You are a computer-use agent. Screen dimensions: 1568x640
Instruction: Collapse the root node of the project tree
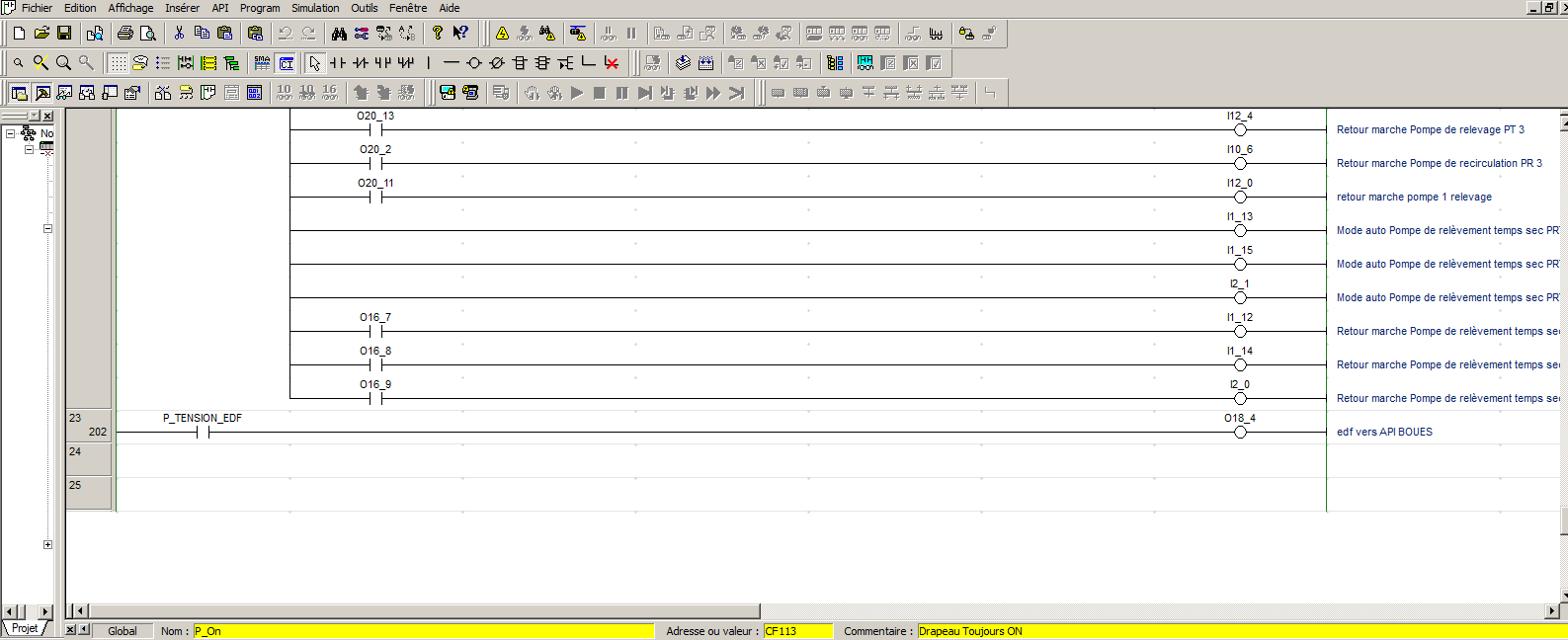click(x=10, y=133)
